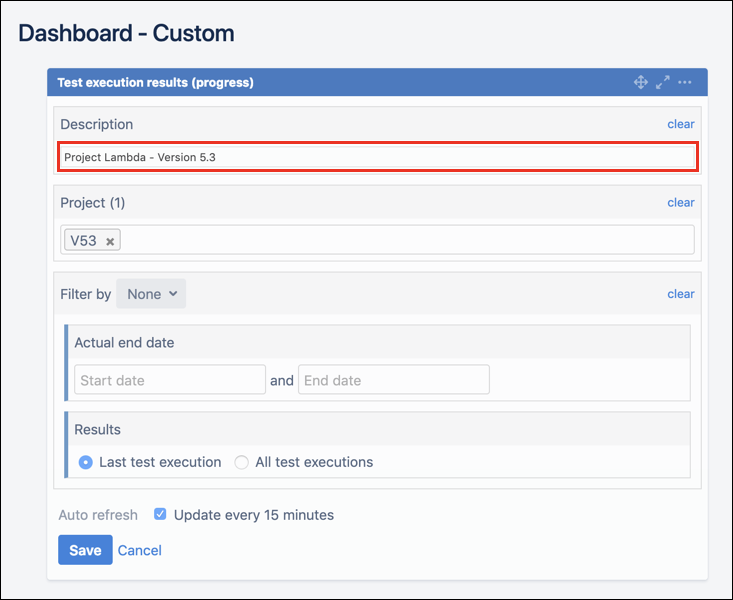Maximize the gadget with the expand arrows icon
This screenshot has height=600, width=733.
click(662, 82)
